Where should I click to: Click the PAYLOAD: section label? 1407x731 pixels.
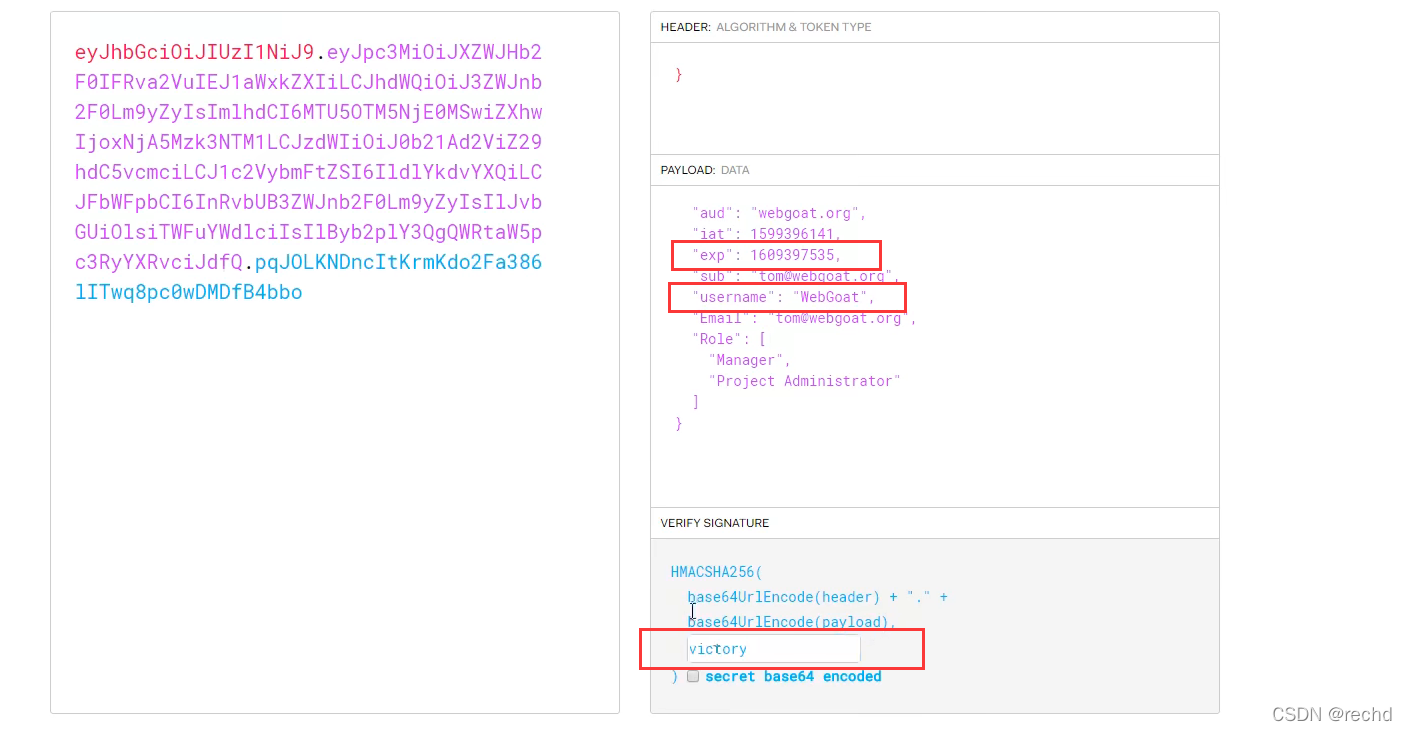688,170
